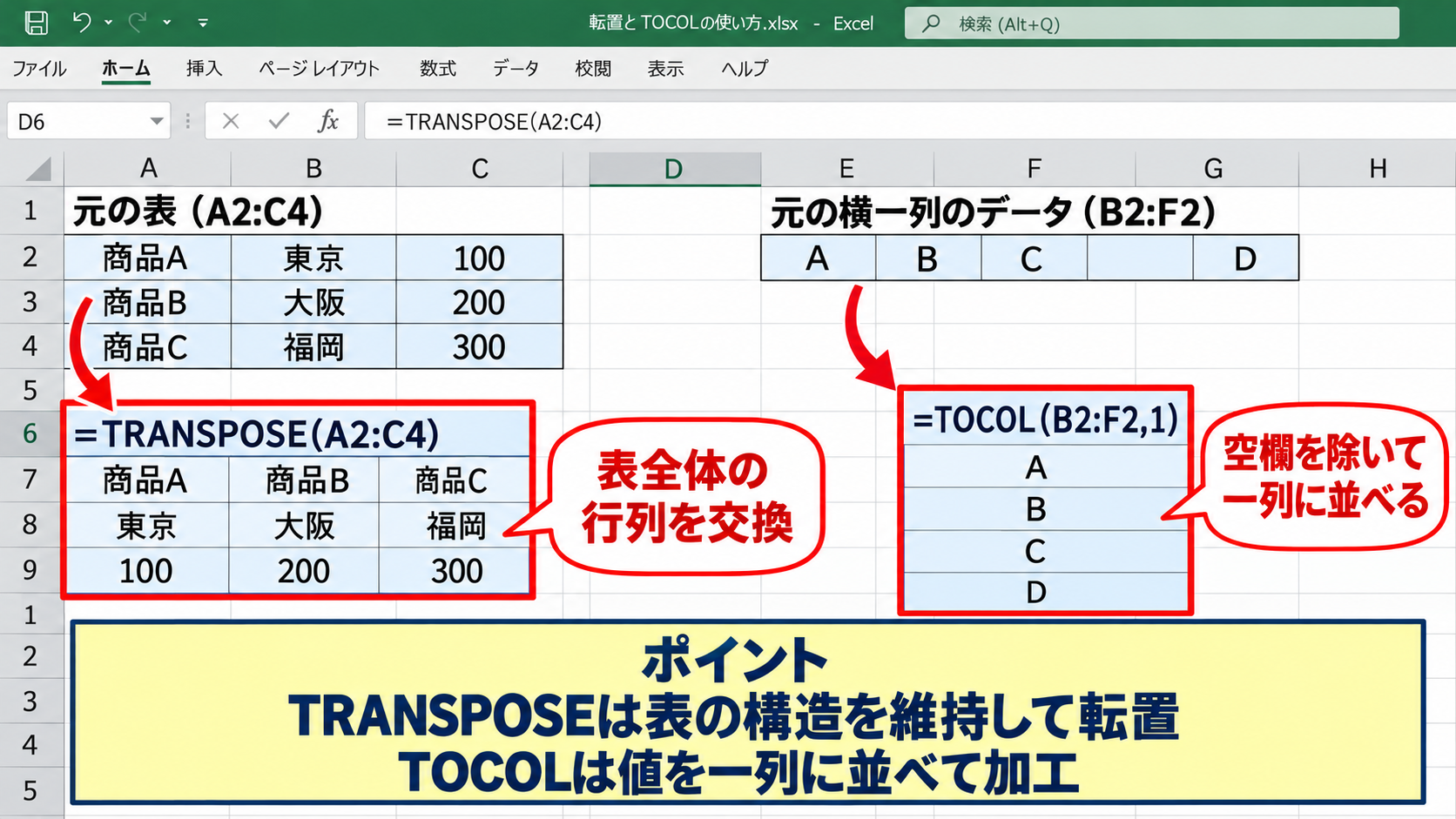Select column A header
Viewport: 1456px width, 819px height.
(148, 169)
